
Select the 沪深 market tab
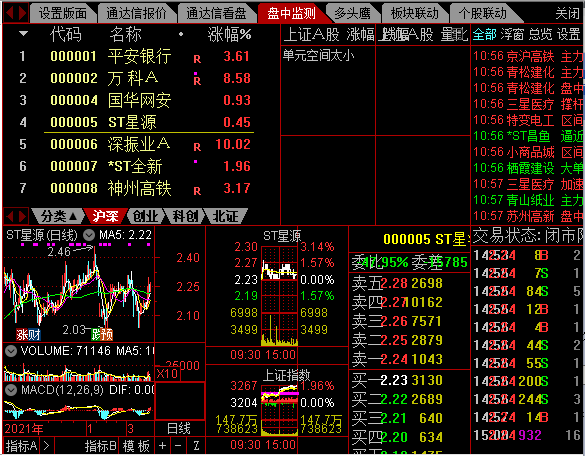106,216
